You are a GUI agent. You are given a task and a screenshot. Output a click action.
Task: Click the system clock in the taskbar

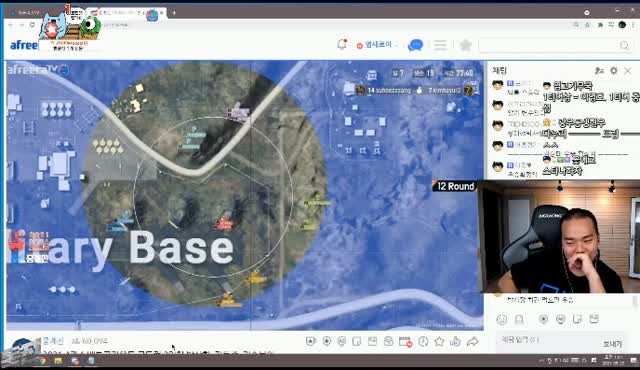[612, 361]
